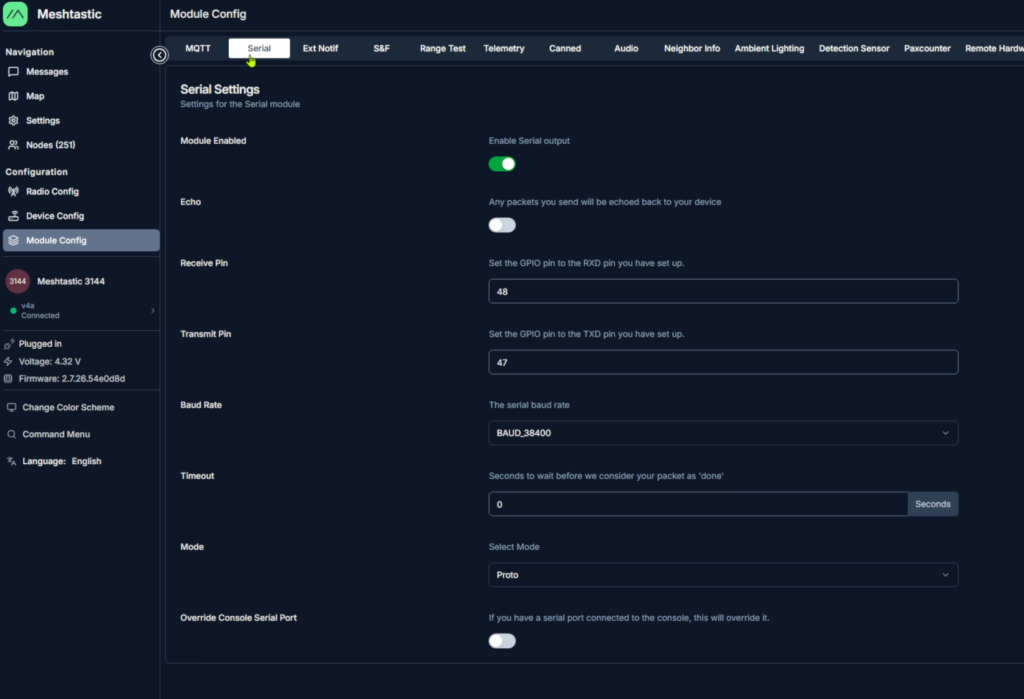This screenshot has height=699, width=1024.
Task: Switch to the MQTT tab
Action: pos(198,48)
